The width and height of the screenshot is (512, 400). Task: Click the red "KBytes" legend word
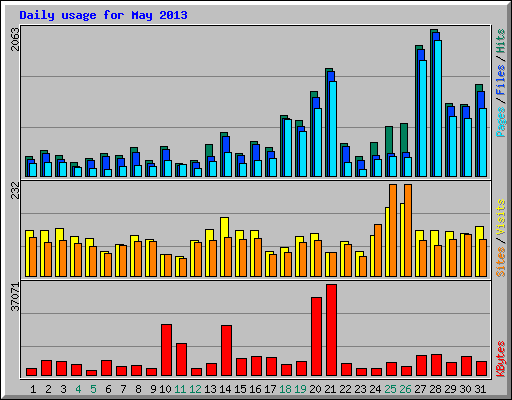501,359
